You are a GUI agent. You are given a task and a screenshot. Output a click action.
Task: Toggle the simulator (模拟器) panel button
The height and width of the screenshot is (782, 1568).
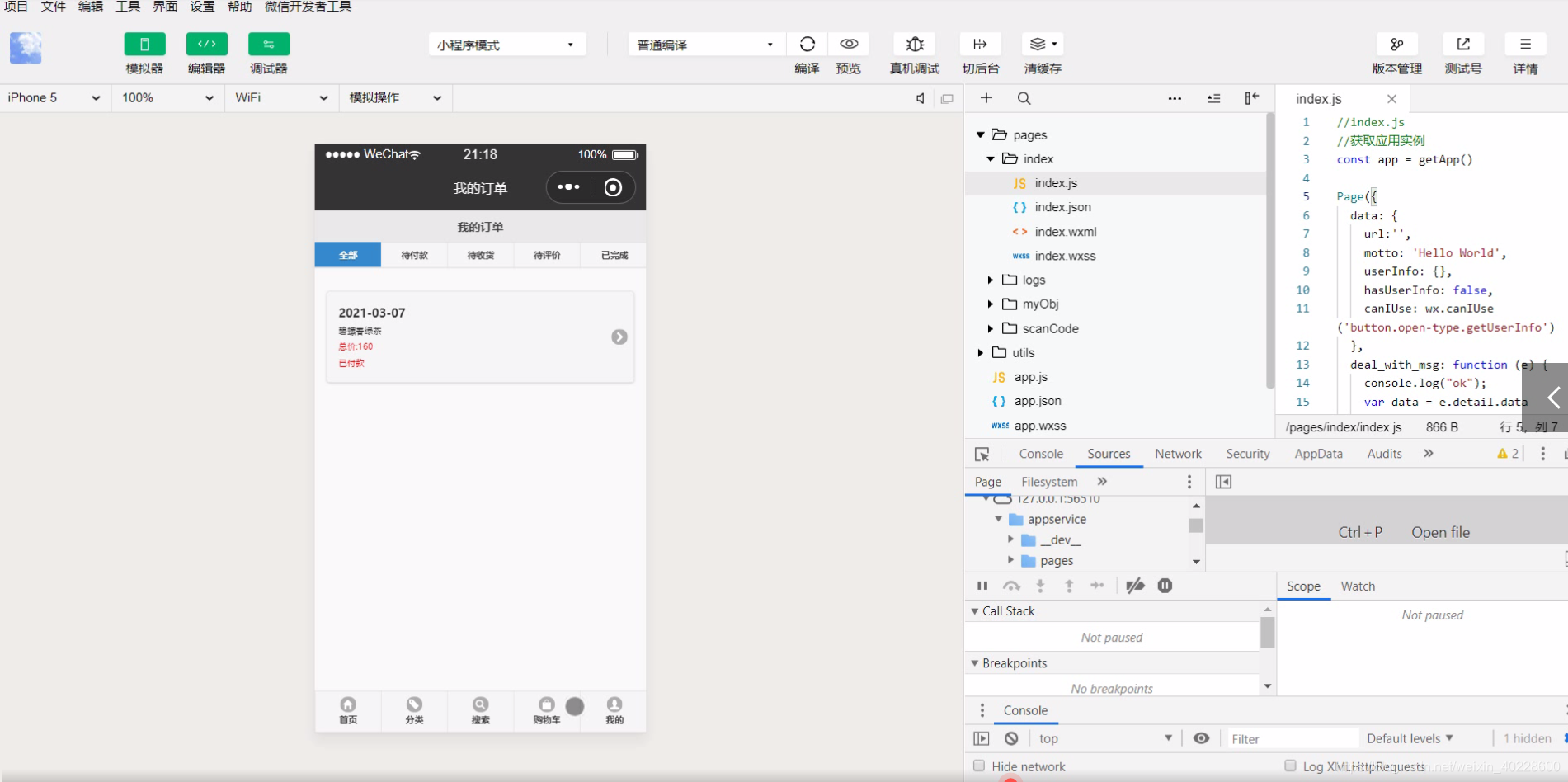[x=144, y=45]
